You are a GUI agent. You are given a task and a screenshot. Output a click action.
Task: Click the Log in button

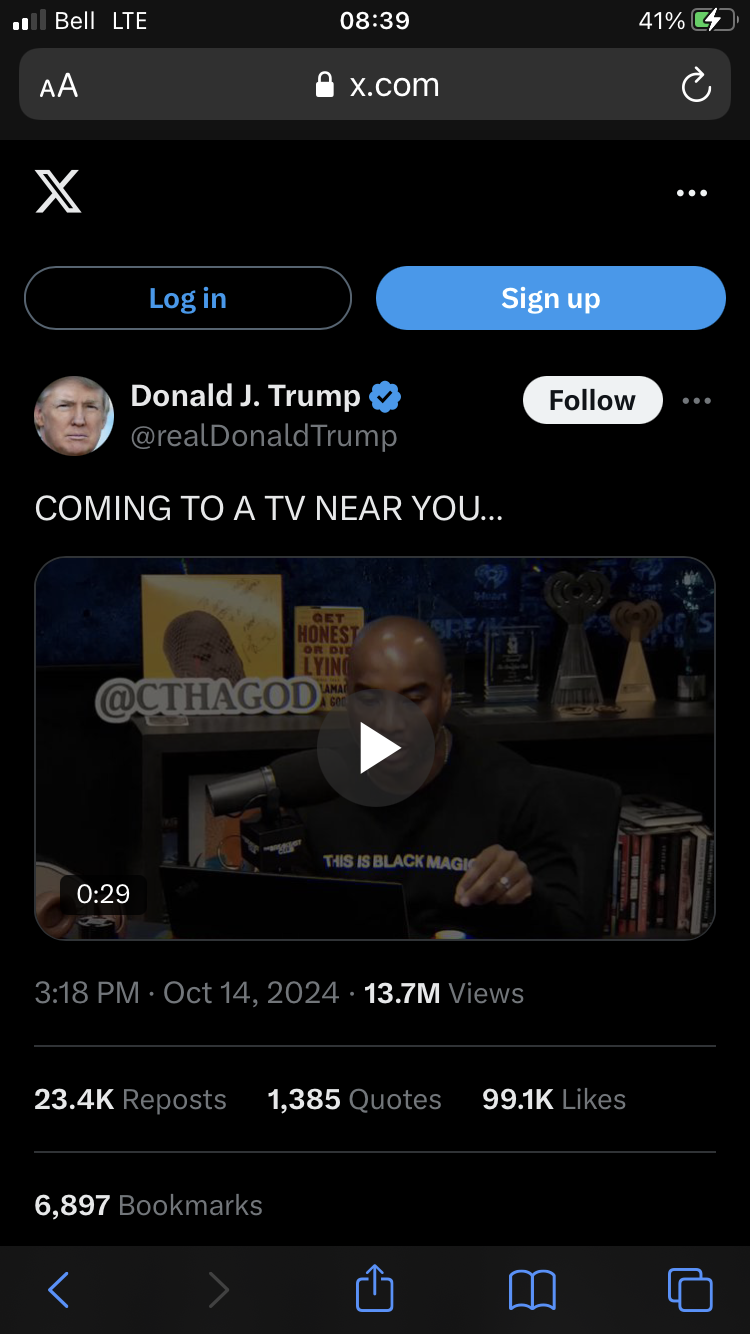click(188, 298)
